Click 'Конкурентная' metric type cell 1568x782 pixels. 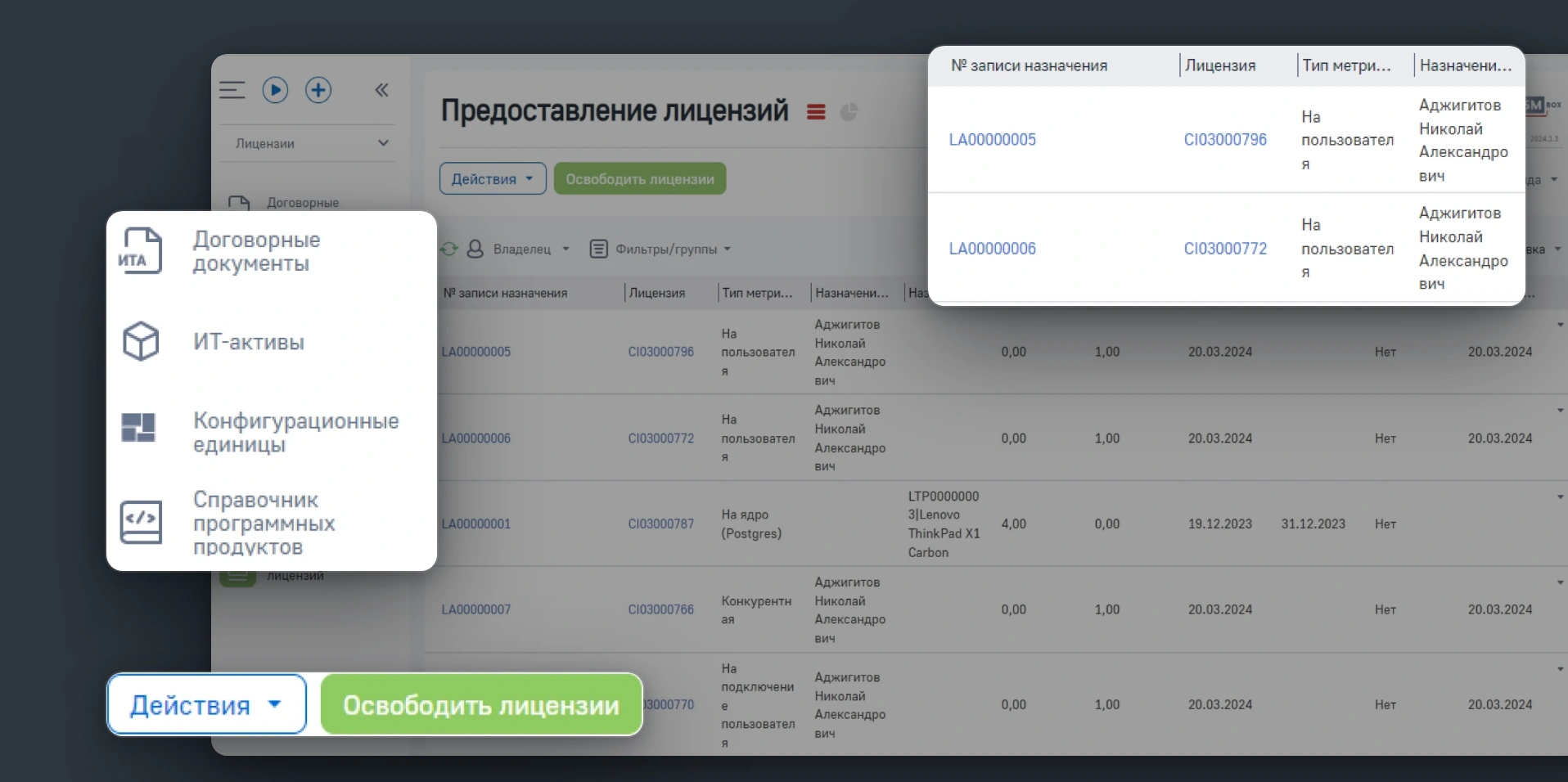pyautogui.click(x=756, y=610)
